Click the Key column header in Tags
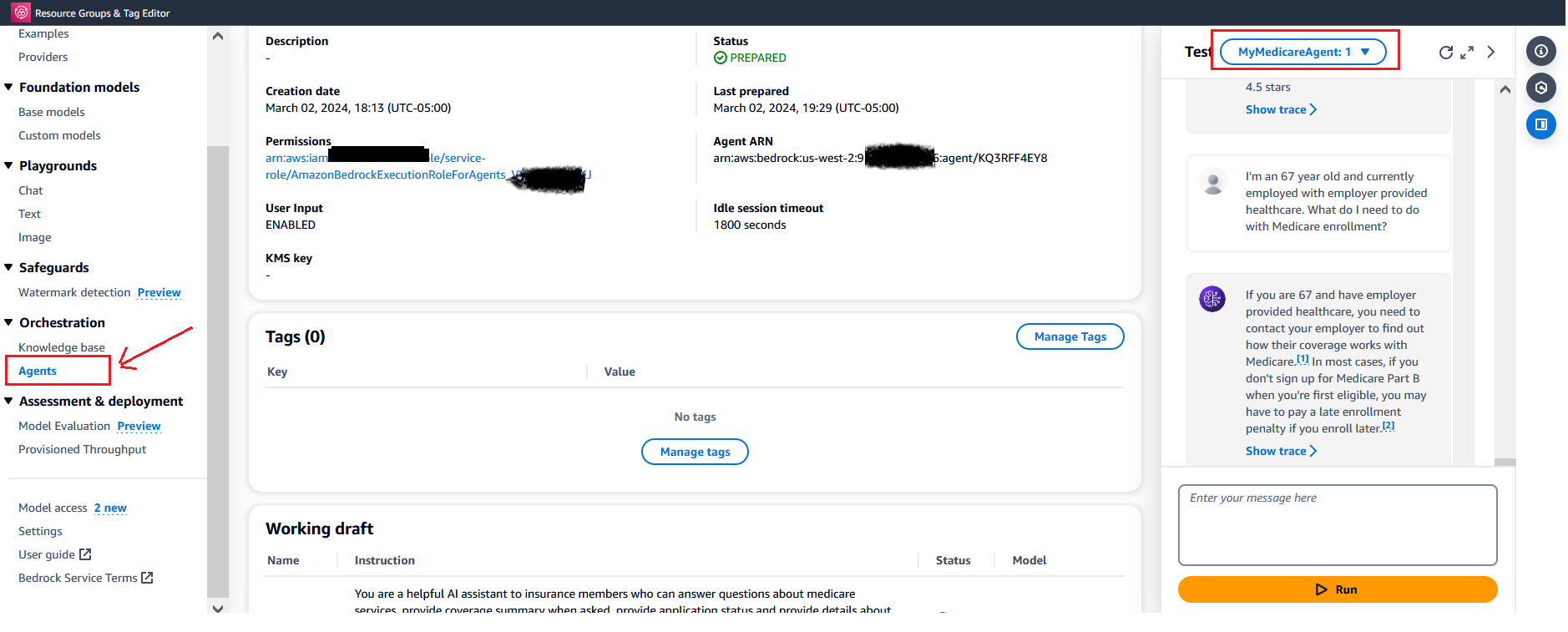Viewport: 1568px width, 632px height. 277,372
